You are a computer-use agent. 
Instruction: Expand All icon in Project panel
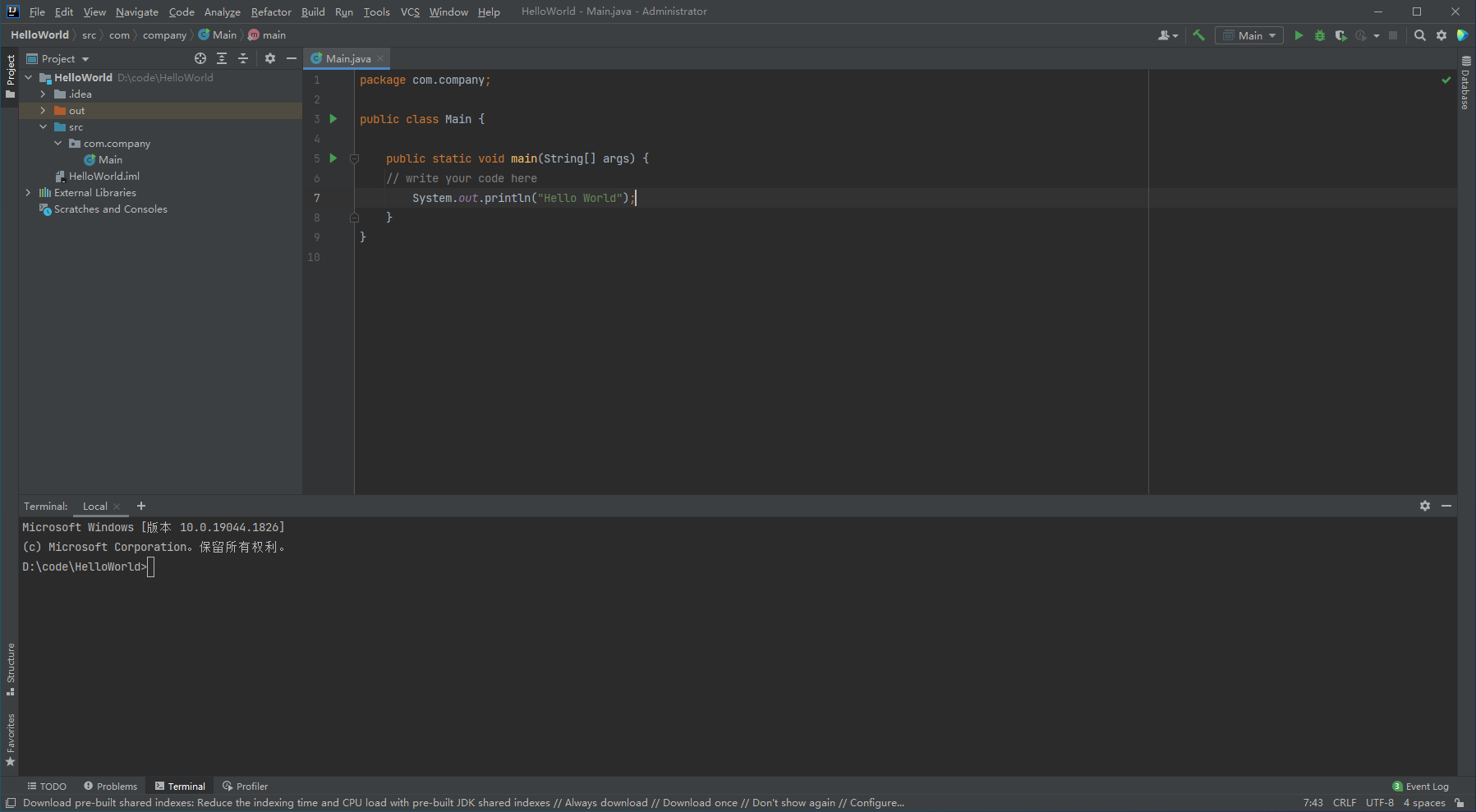pos(222,58)
